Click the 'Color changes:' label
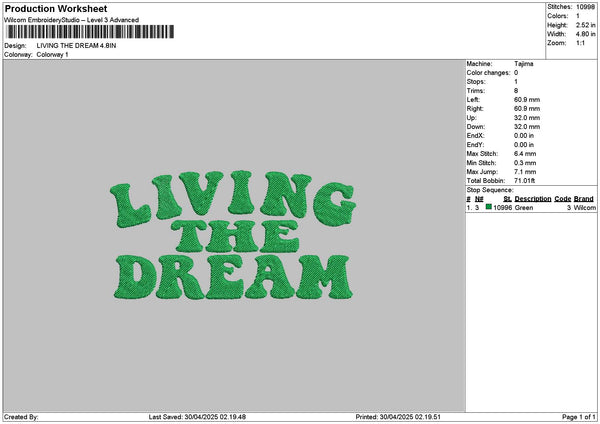The image size is (600, 424). click(488, 73)
